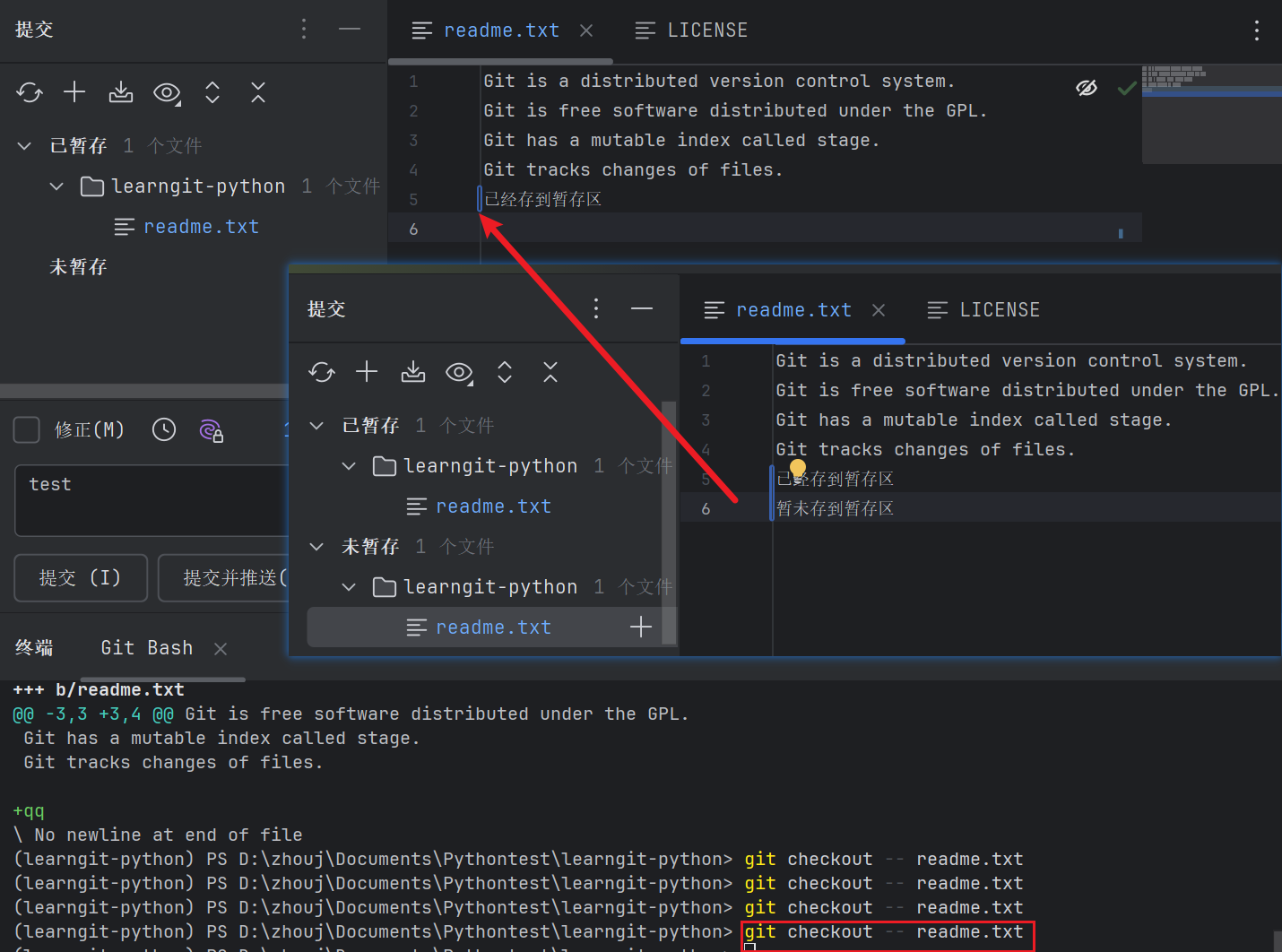Screen dimensions: 1282x952
Task: Click the editor minimap at top right
Action: 1211,114
